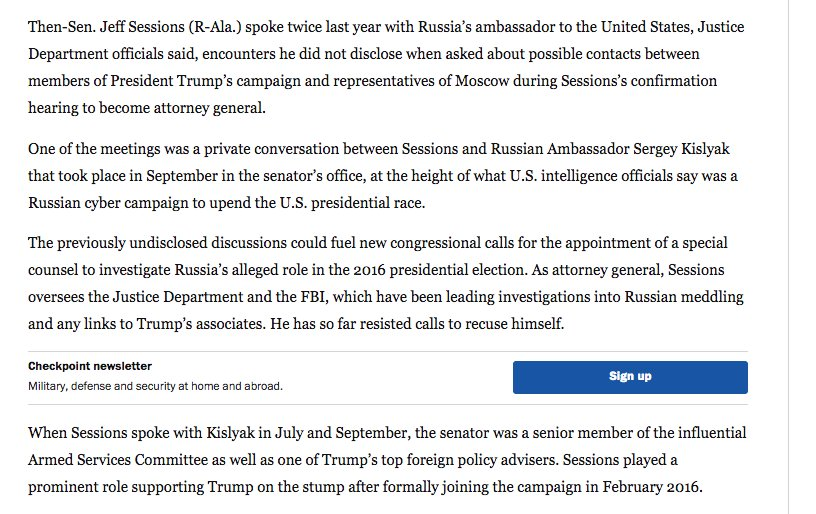Click the newsletter description about military and defense
This screenshot has width=816, height=514.
pos(155,386)
